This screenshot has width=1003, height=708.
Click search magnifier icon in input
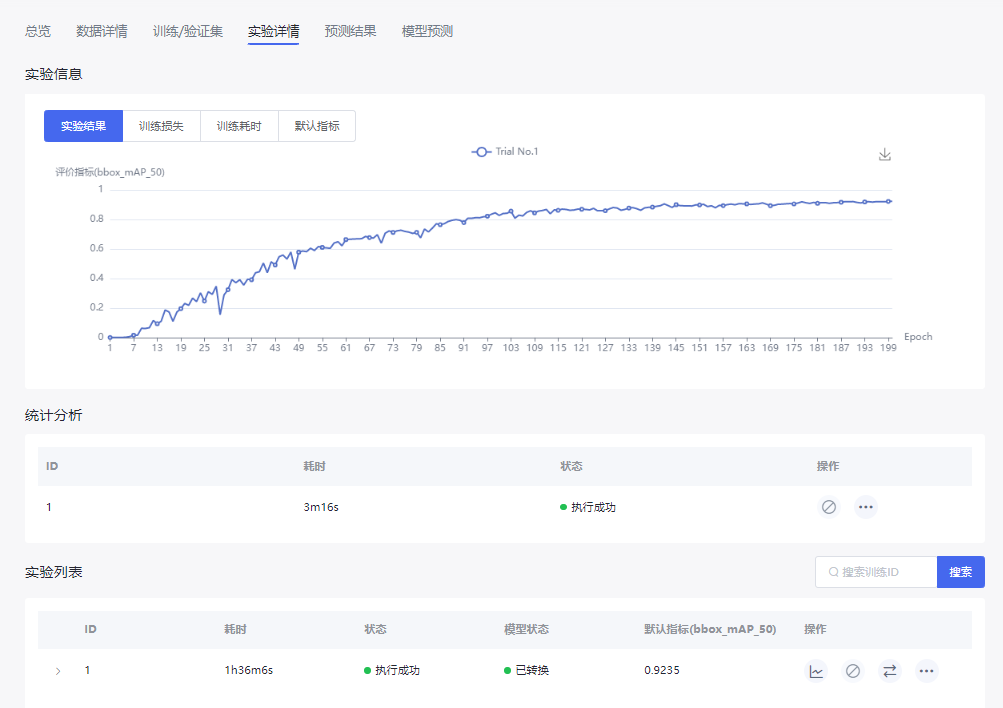coord(833,572)
